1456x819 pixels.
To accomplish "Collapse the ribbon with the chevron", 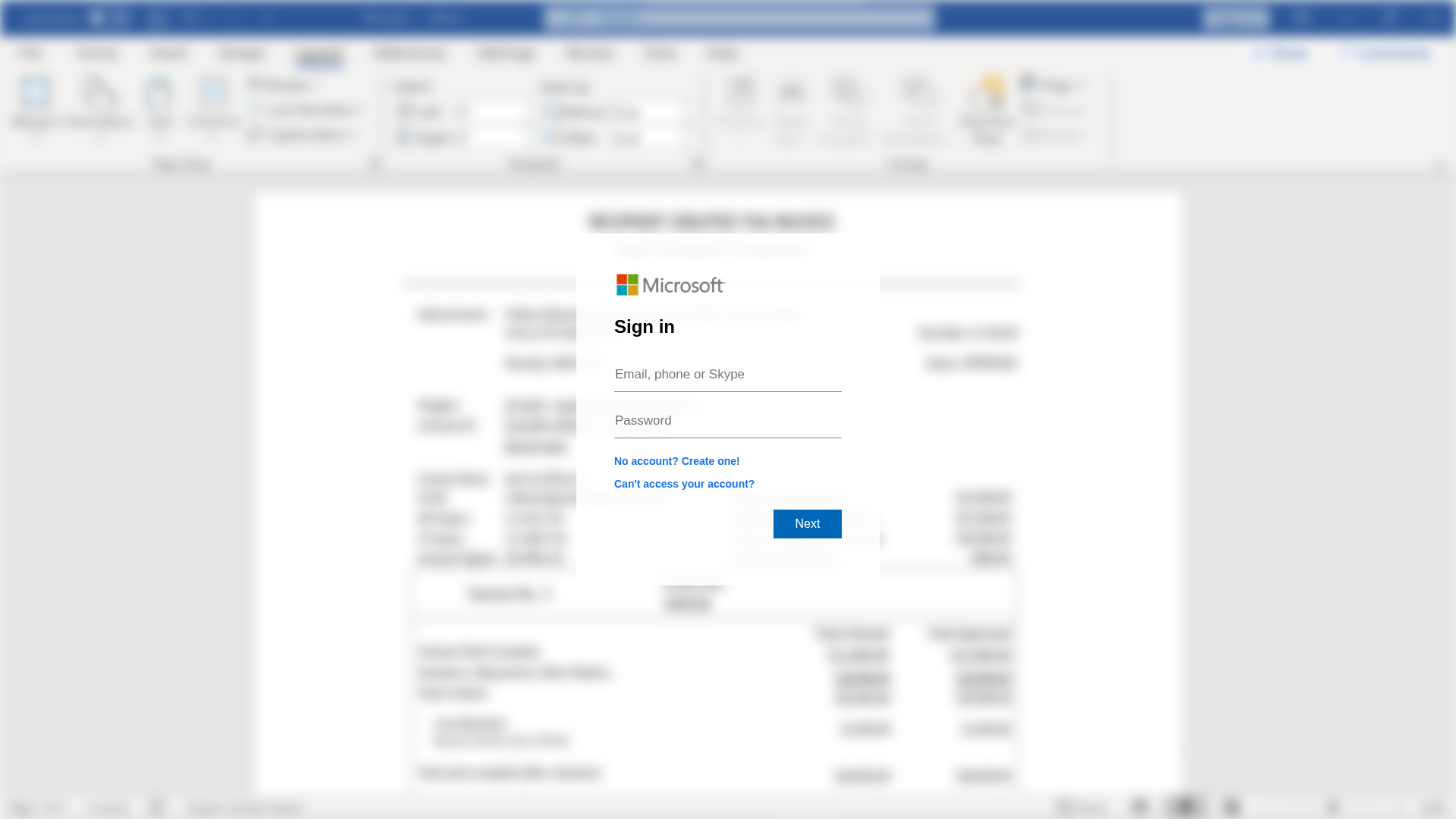I will [x=1440, y=166].
